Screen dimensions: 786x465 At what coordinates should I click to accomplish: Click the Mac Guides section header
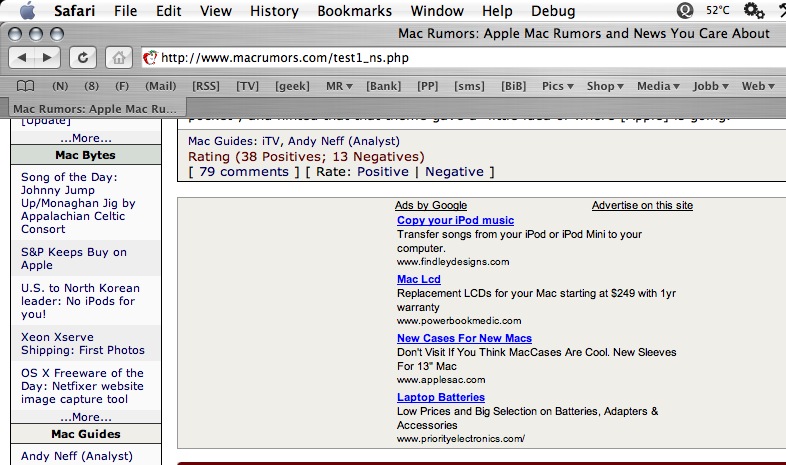point(86,434)
